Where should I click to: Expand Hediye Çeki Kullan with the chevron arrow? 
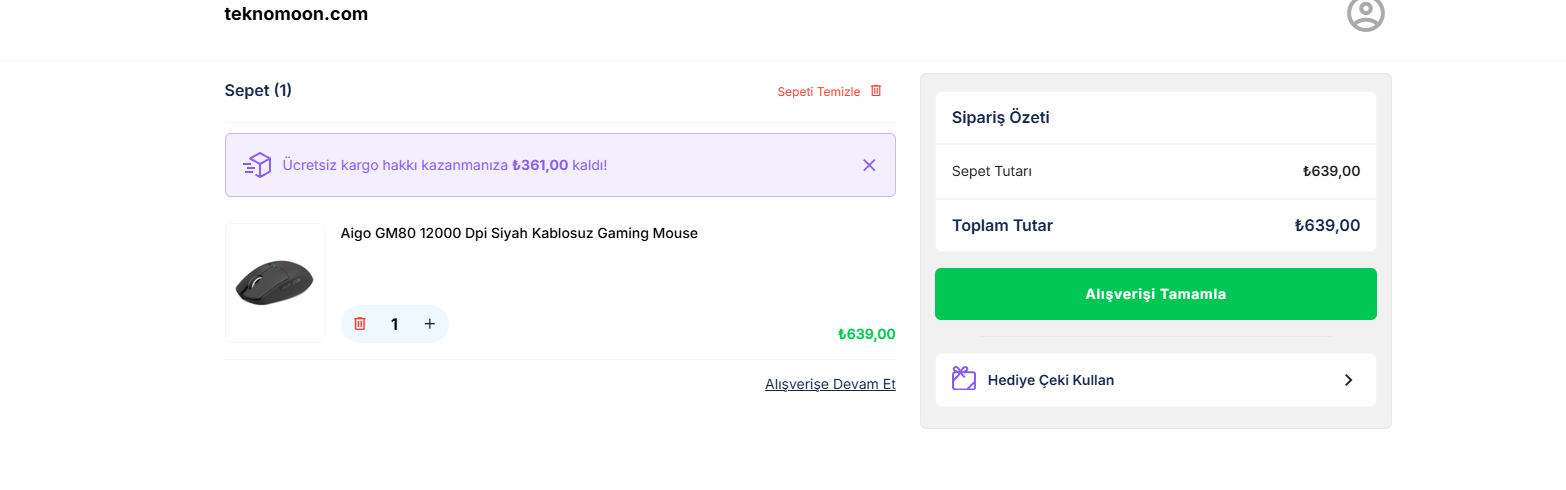[1348, 380]
